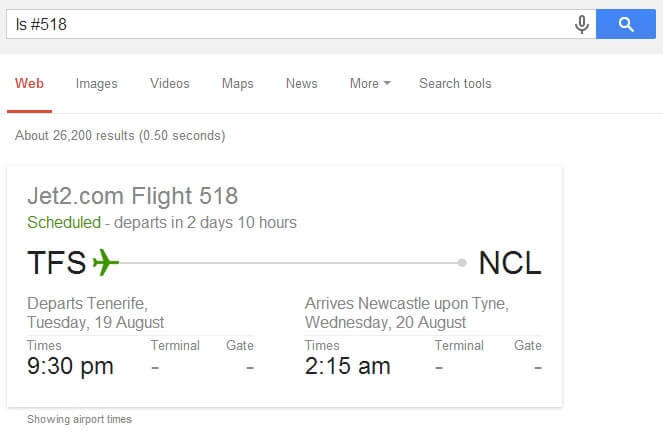Click the search box containing ls #518
This screenshot has height=432, width=663.
(x=288, y=24)
